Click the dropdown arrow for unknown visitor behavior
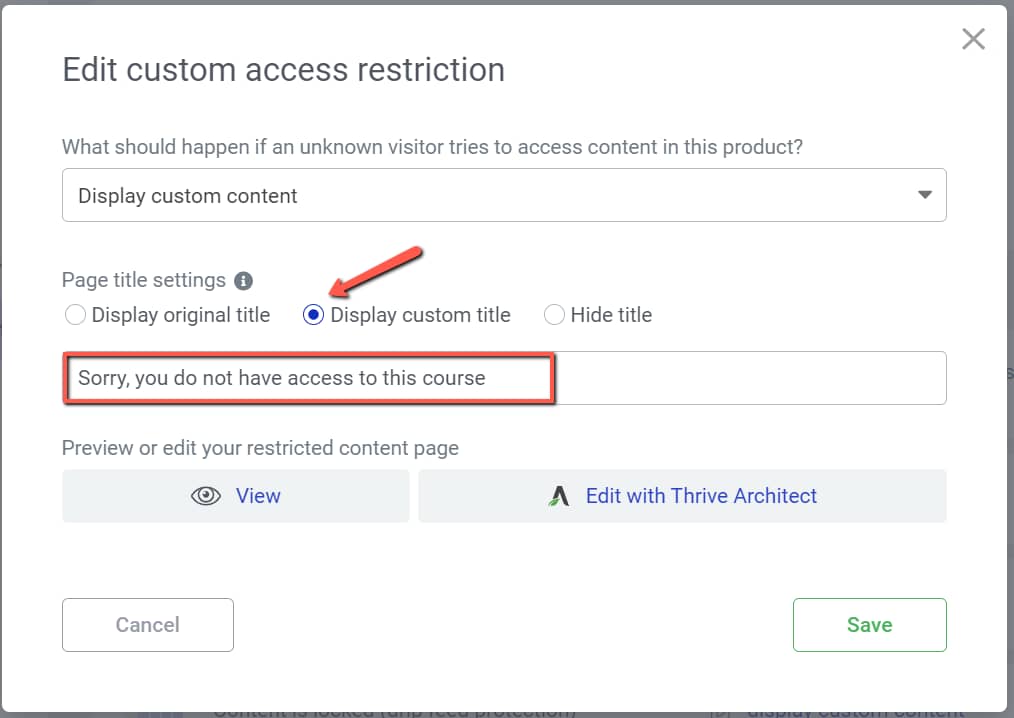 (925, 195)
